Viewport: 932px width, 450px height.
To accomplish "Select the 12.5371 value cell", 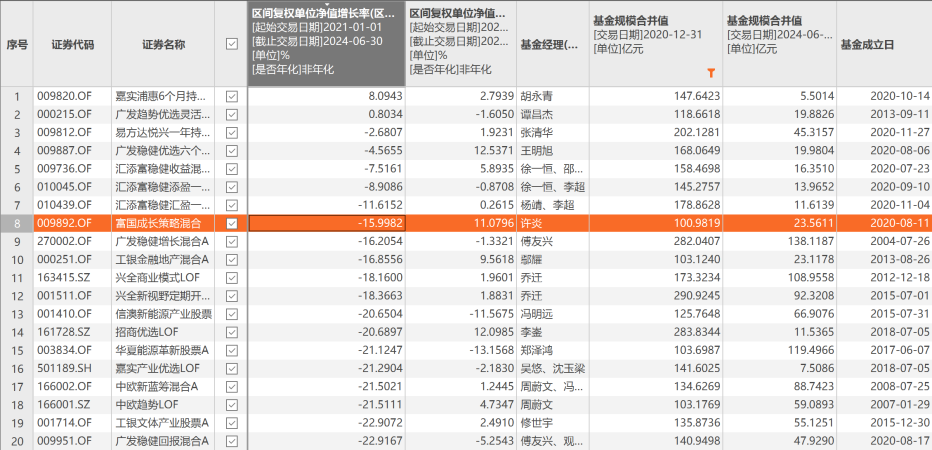I will click(461, 150).
